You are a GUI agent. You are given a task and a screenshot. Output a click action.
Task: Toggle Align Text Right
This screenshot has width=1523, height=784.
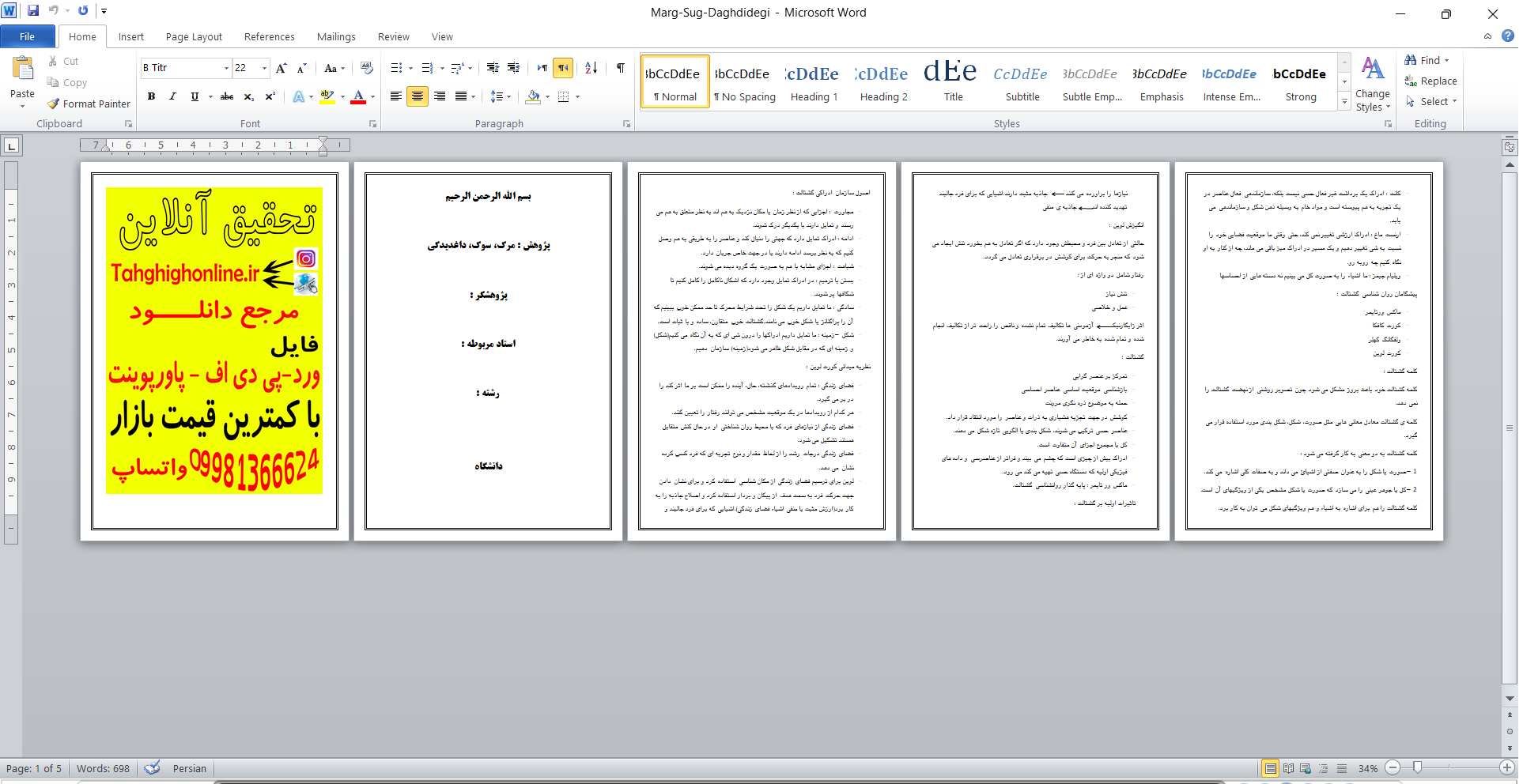pos(440,96)
